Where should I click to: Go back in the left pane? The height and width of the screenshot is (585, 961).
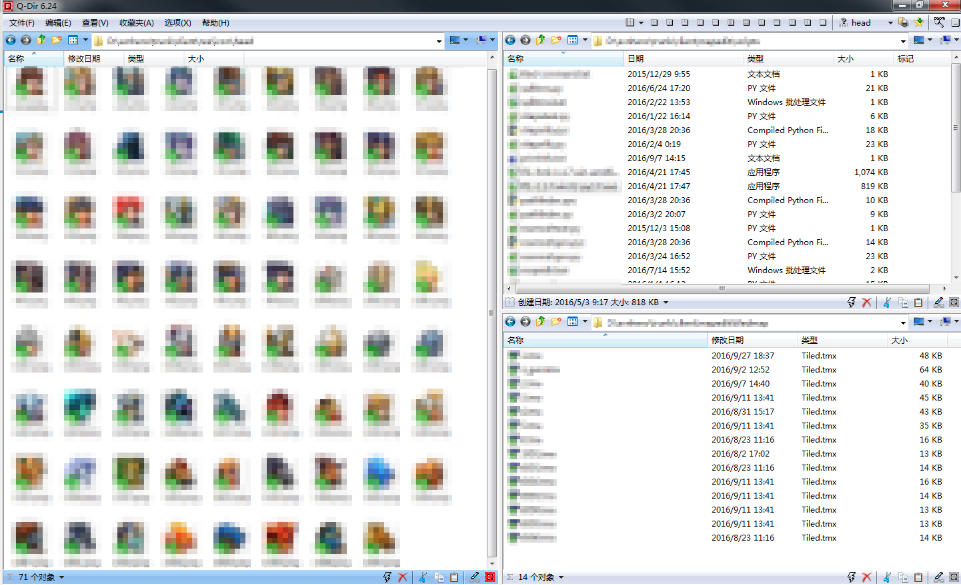[10, 40]
